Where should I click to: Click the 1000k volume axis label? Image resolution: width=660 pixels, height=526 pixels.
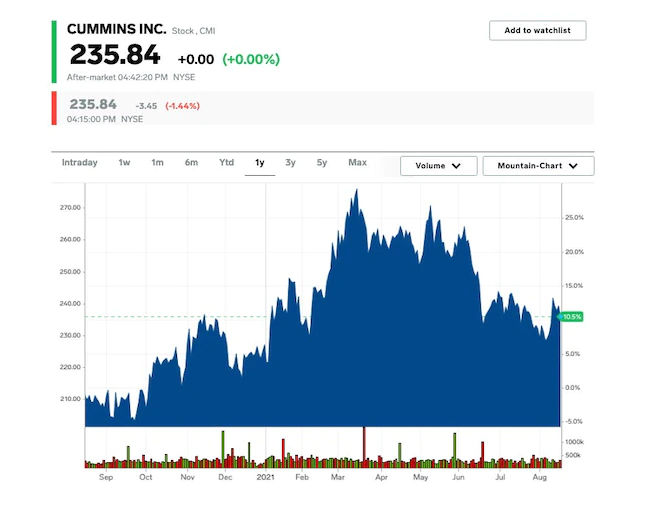pyautogui.click(x=575, y=442)
